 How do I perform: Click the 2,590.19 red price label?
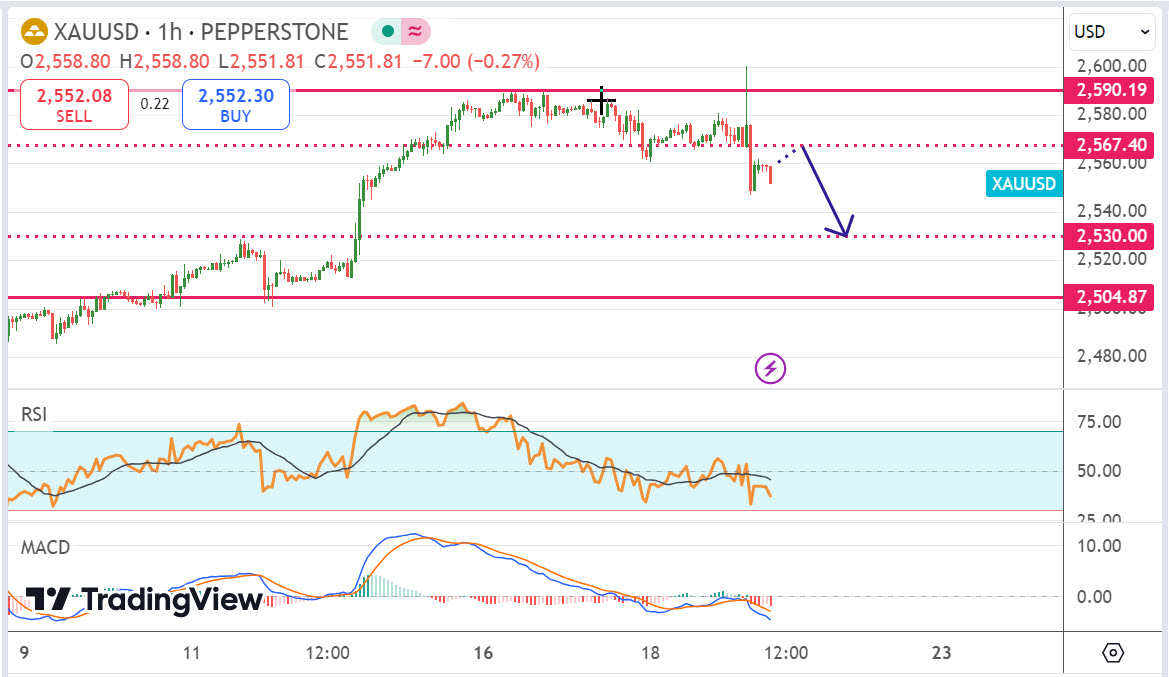(1110, 91)
